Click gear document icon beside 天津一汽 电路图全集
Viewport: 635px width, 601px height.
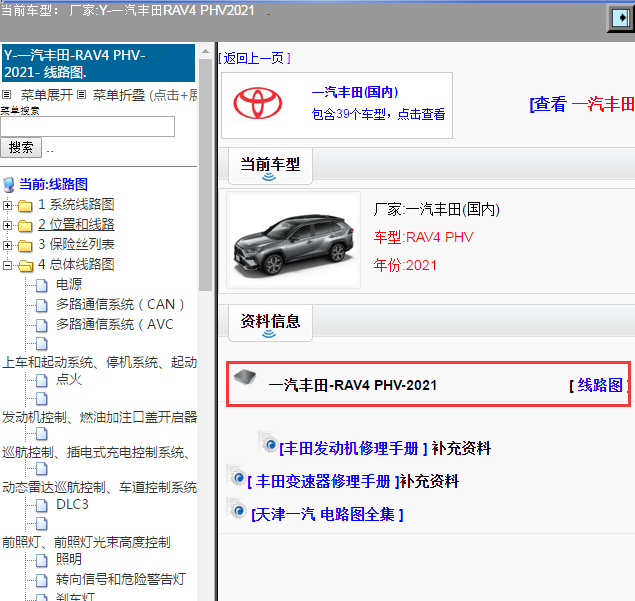(x=236, y=509)
